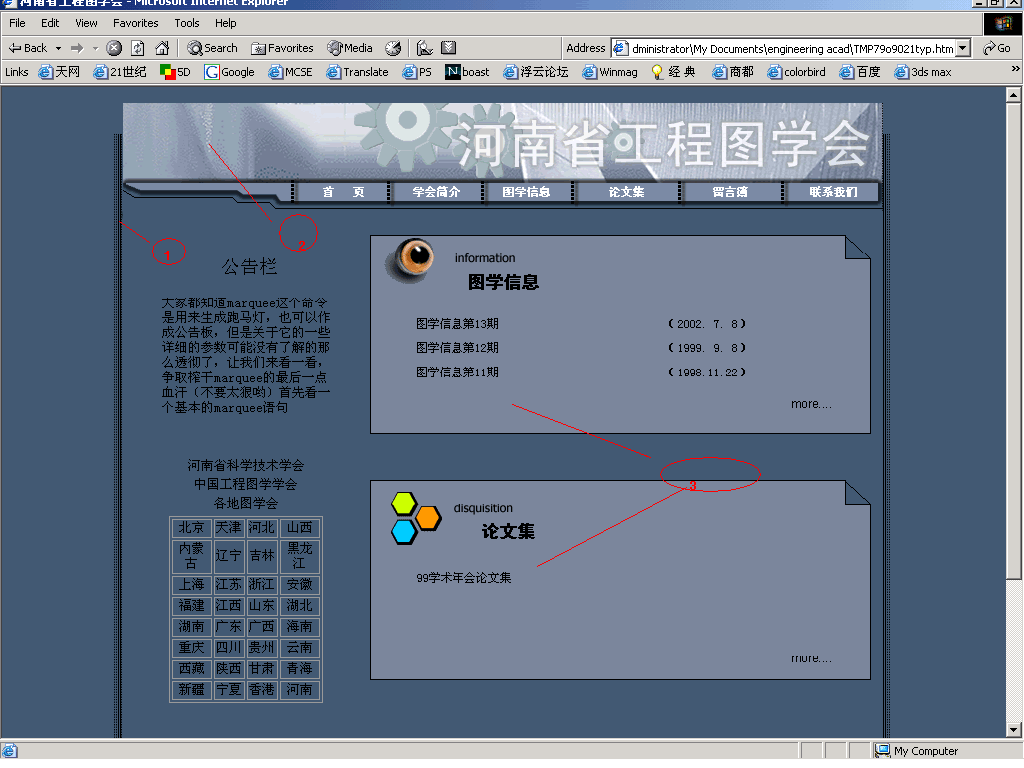Click the Refresh page icon
Image resolution: width=1024 pixels, height=768 pixels.
click(x=138, y=48)
